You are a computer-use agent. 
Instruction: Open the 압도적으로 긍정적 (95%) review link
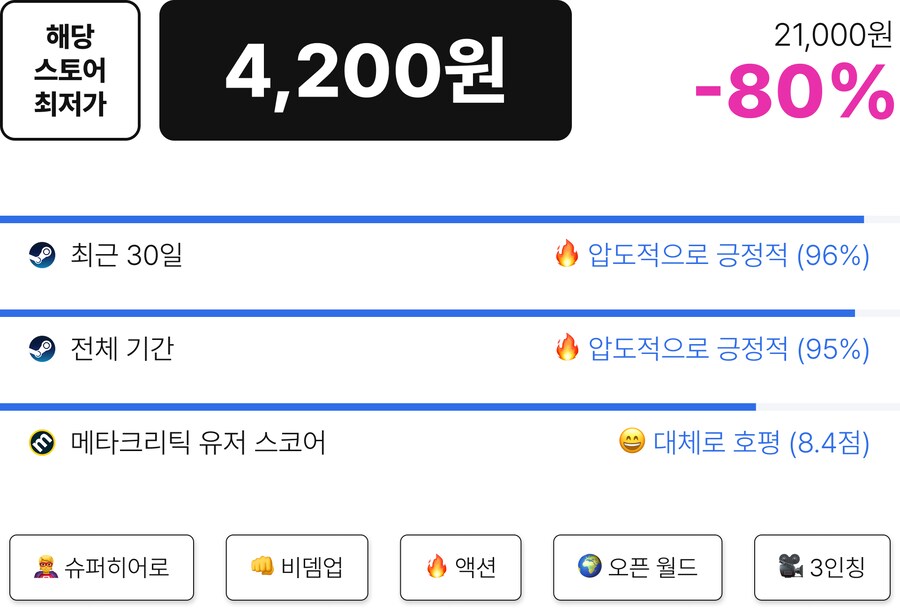click(728, 349)
